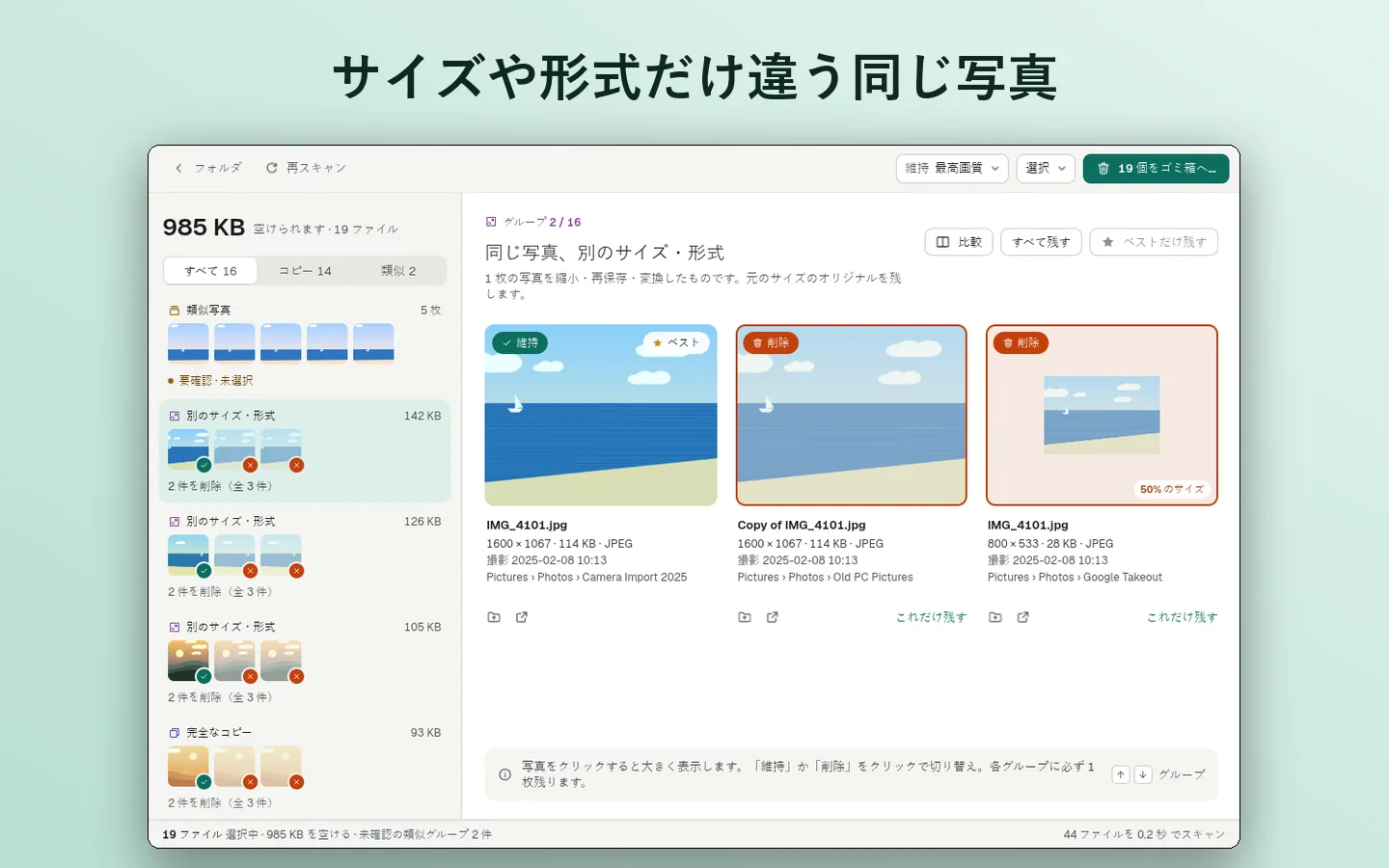Toggle the 維持 badge on IMG_4101 1600×1067
This screenshot has height=868, width=1389.
pyautogui.click(x=520, y=342)
